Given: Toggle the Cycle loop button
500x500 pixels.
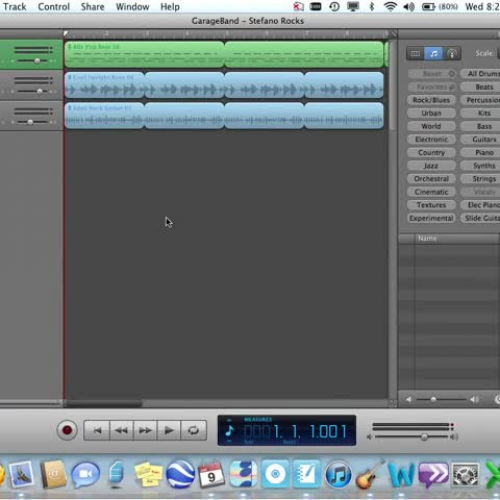Looking at the screenshot, I should point(193,430).
